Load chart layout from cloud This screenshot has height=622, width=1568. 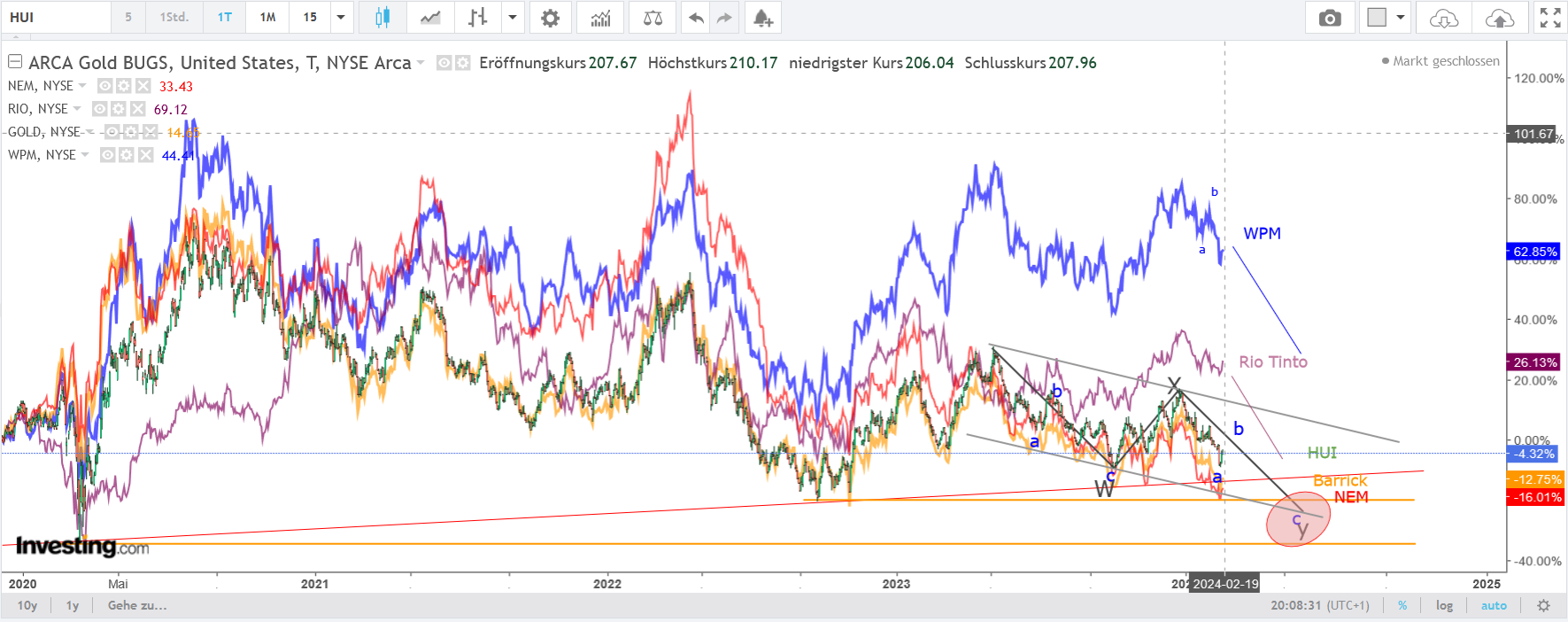pos(1444,18)
